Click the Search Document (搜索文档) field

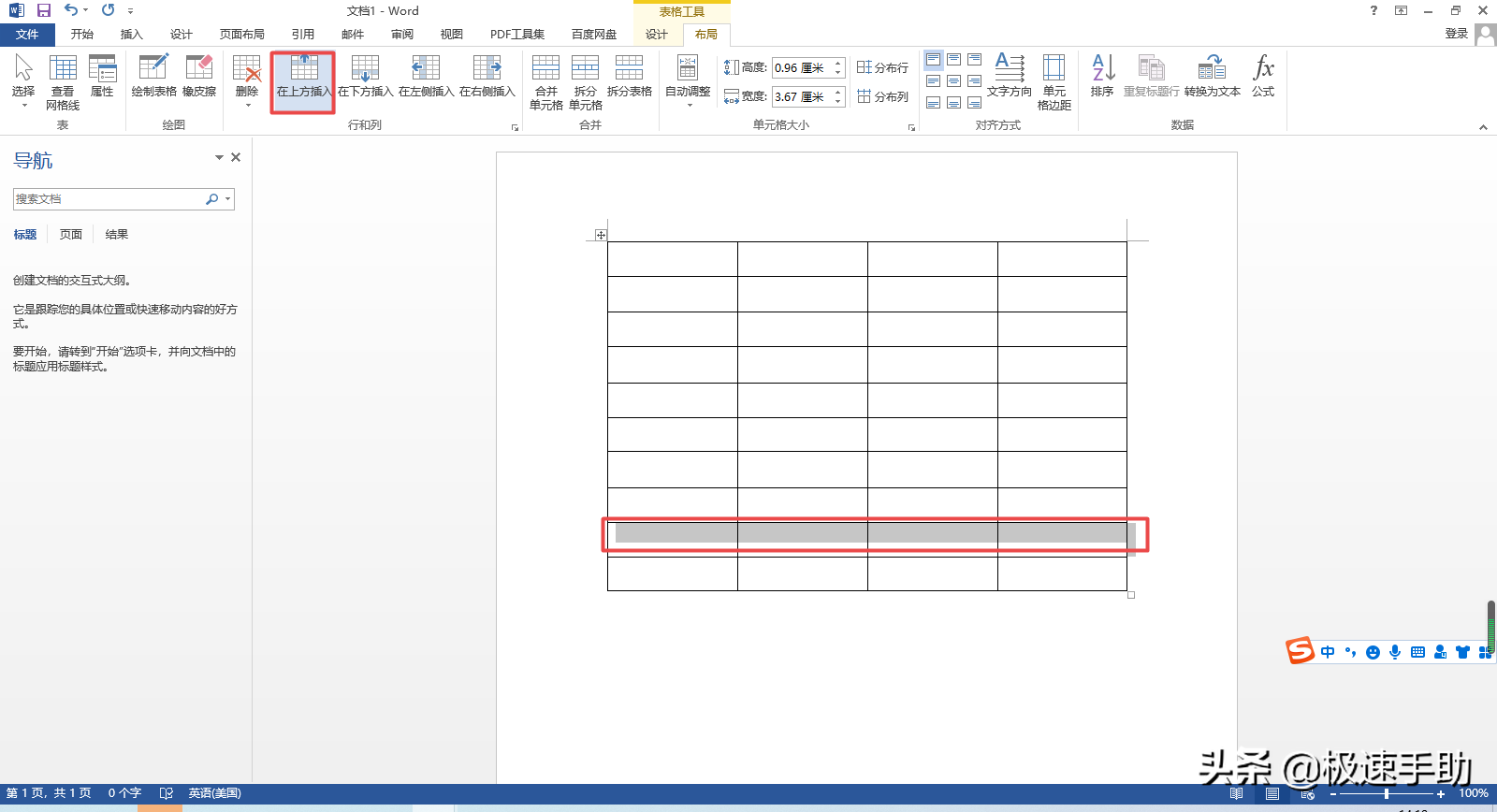click(108, 199)
